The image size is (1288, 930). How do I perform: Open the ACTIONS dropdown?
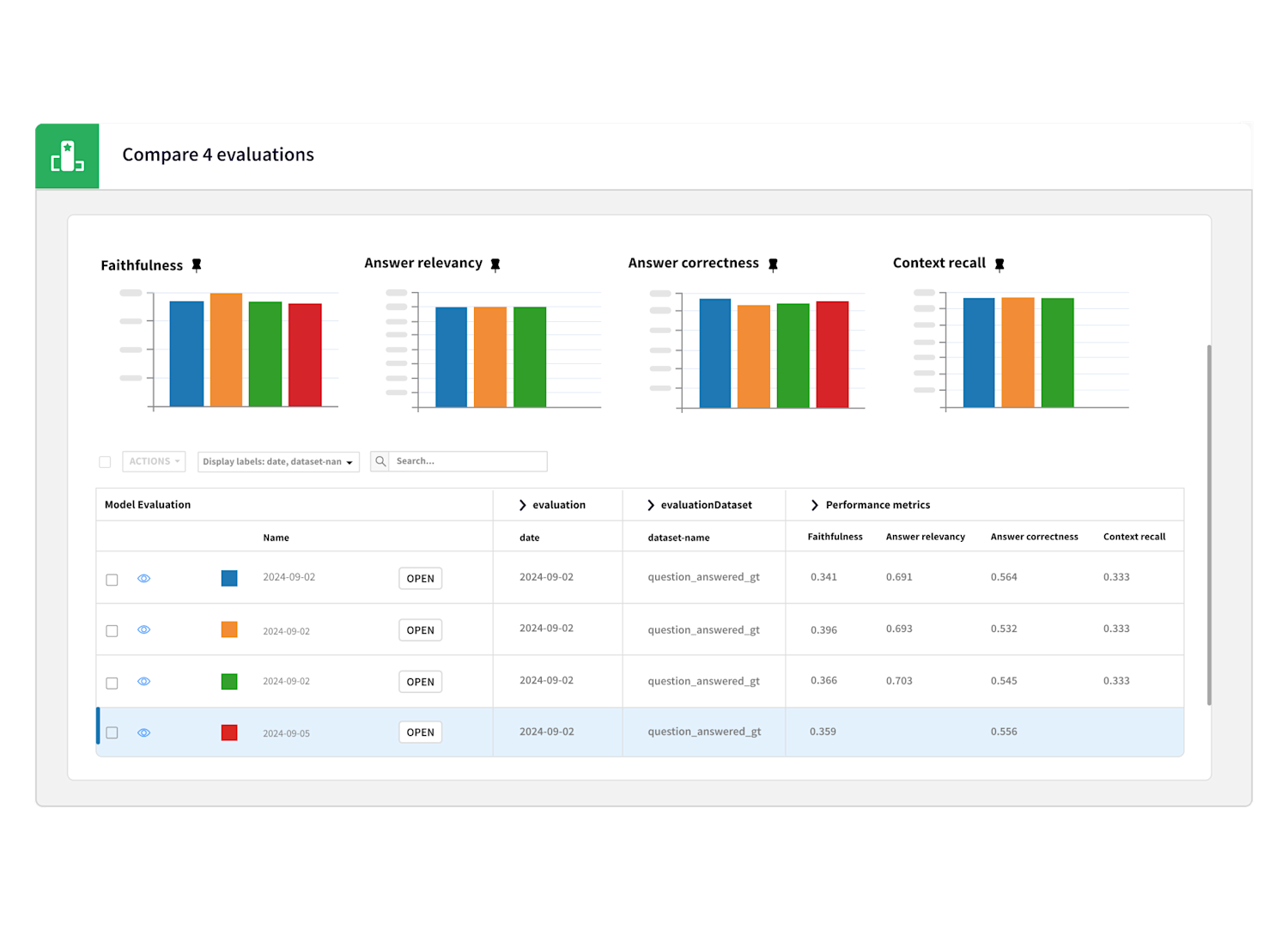(x=154, y=461)
